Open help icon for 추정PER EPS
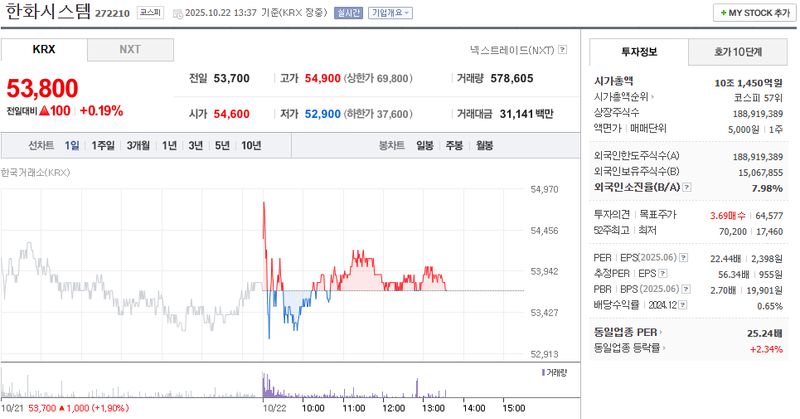800x419 pixels. [x=663, y=274]
